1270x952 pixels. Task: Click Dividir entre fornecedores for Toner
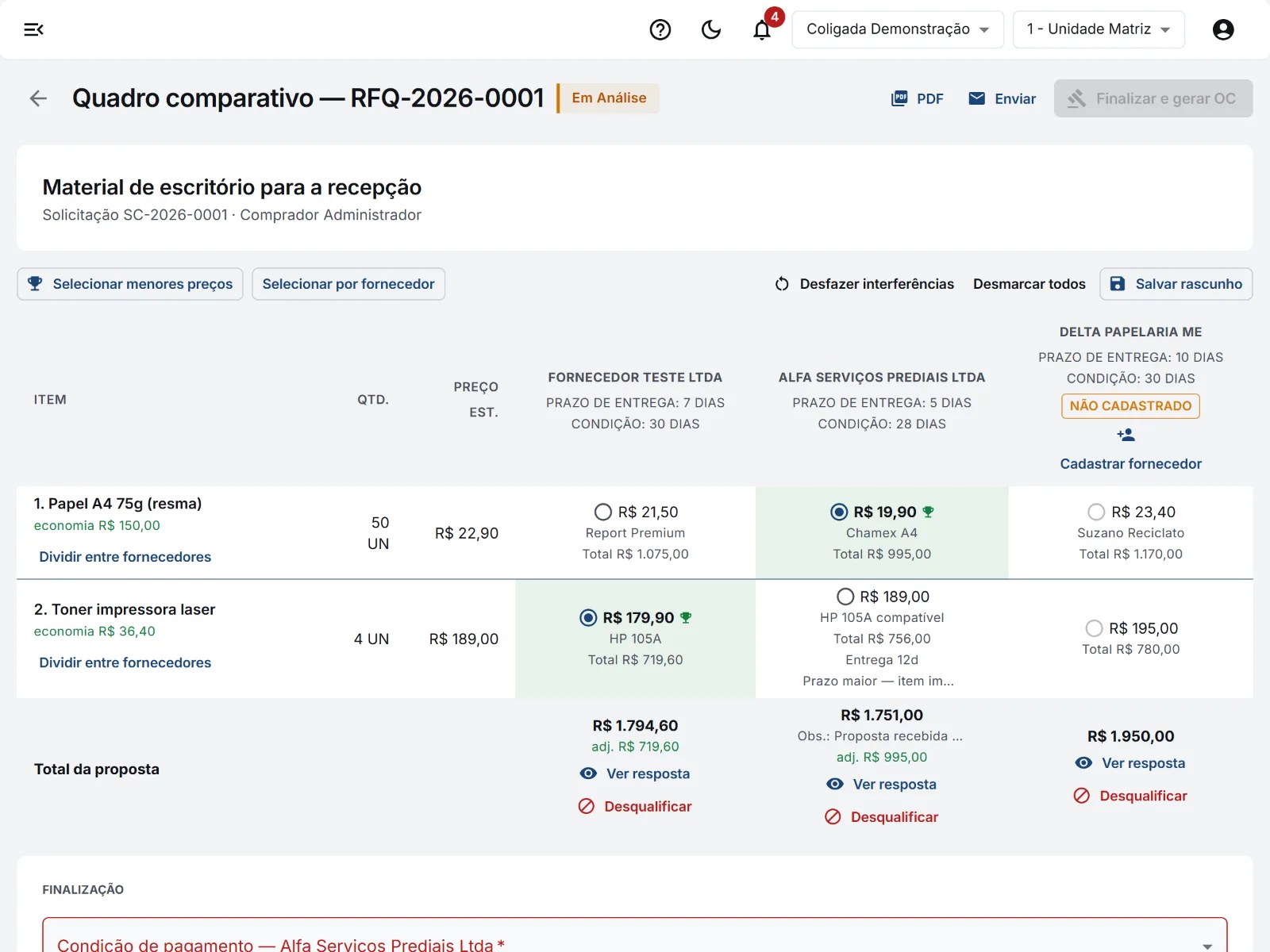coord(125,662)
